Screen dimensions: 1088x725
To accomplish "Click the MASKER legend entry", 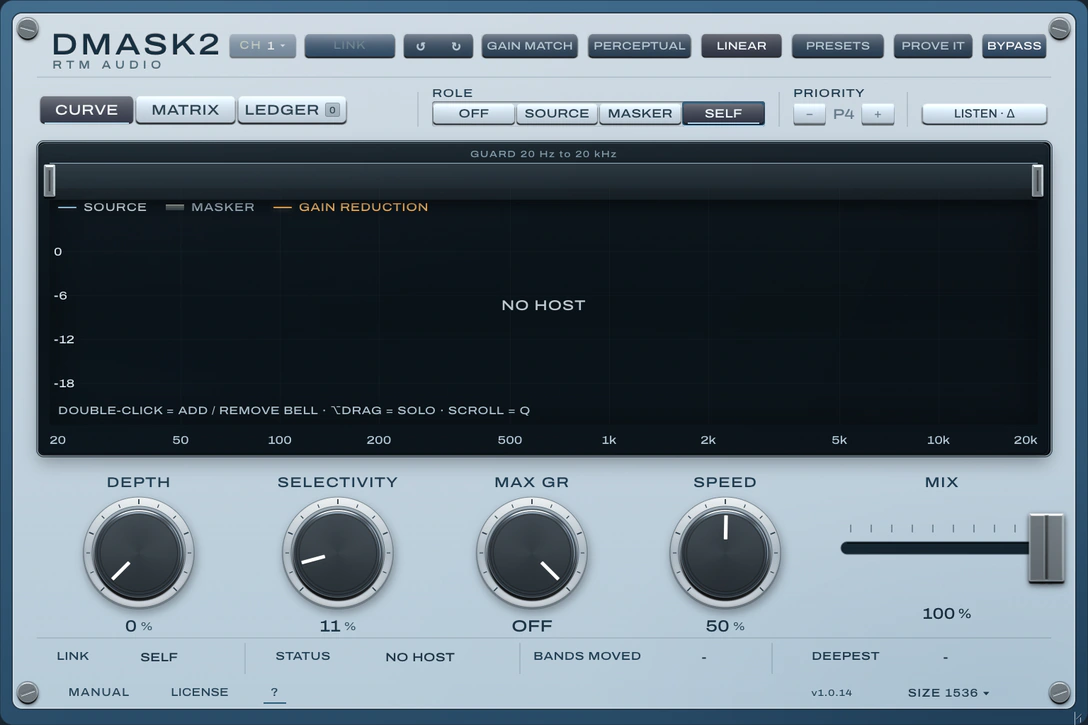I will pyautogui.click(x=210, y=207).
